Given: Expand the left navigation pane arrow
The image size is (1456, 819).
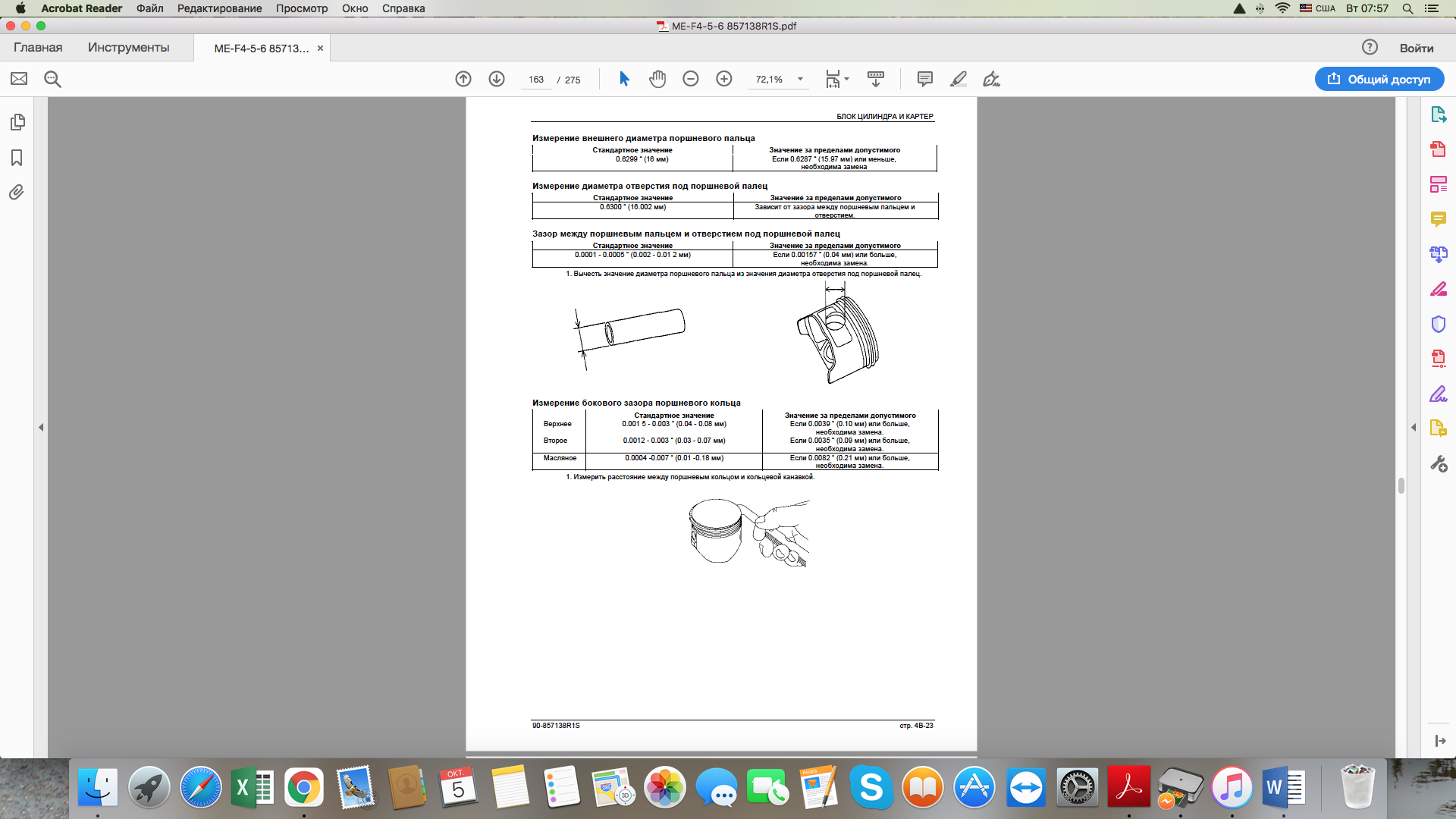Looking at the screenshot, I should [41, 428].
